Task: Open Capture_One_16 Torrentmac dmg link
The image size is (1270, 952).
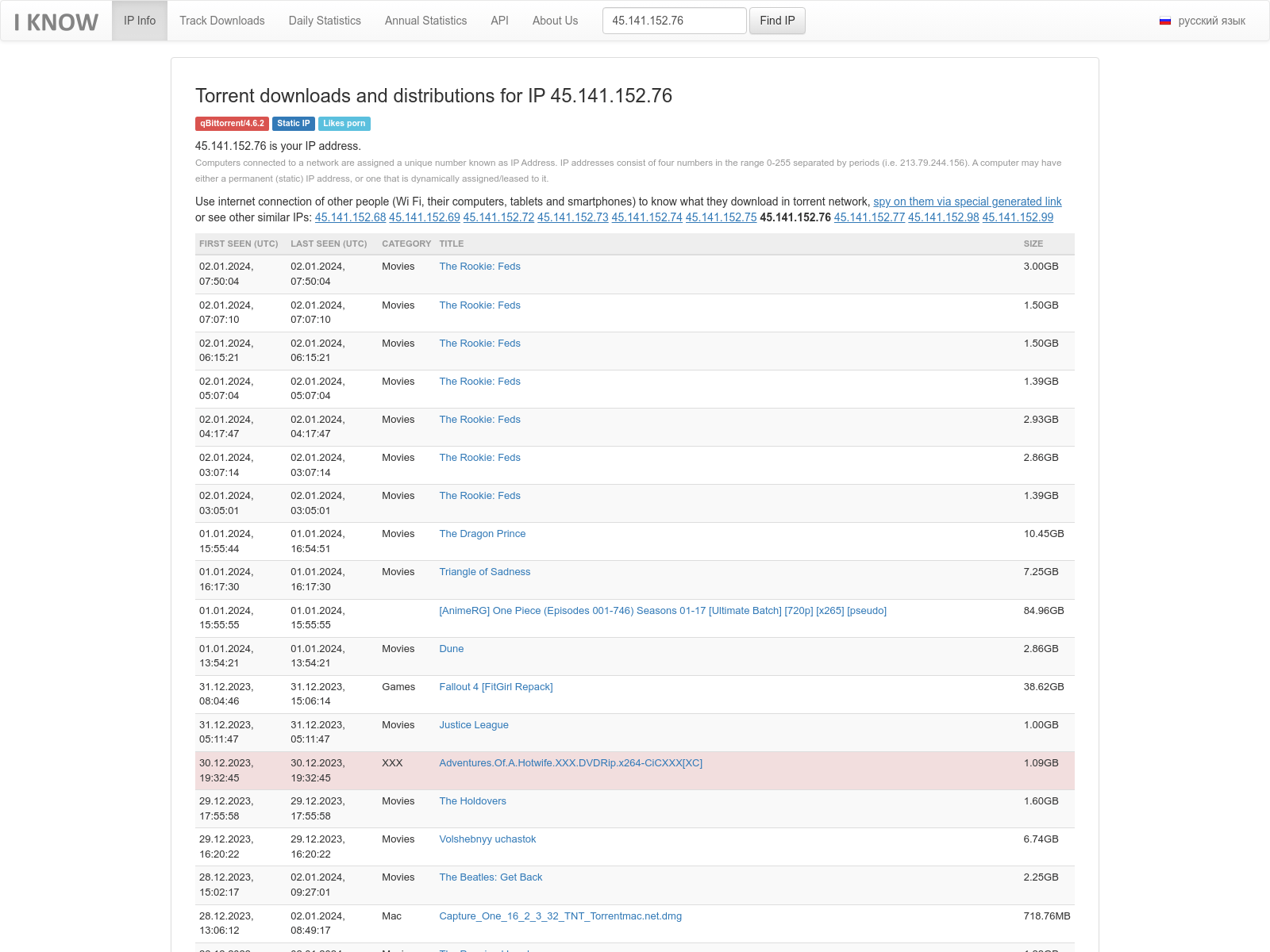Action: 560,916
